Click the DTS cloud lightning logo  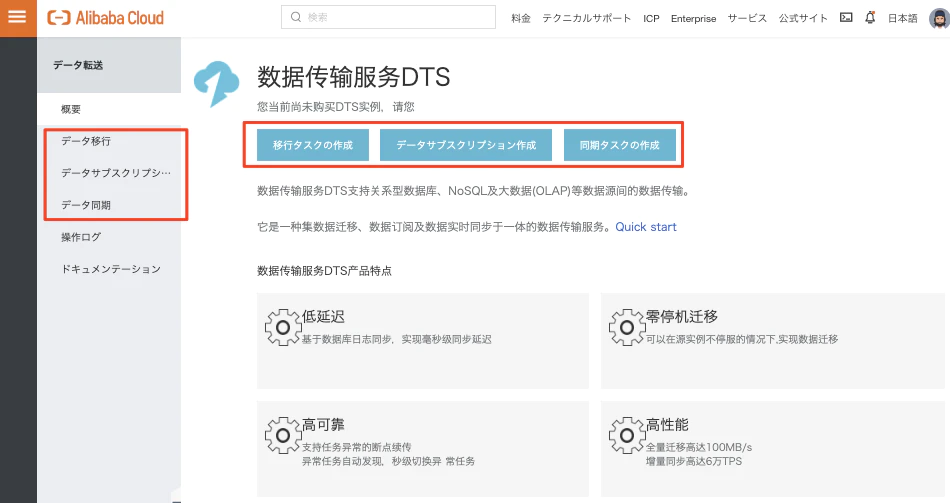pos(216,84)
